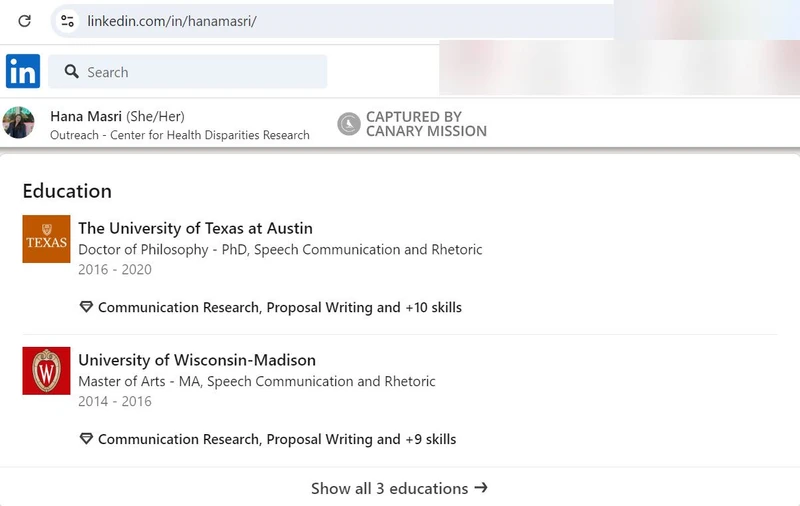The width and height of the screenshot is (800, 506).
Task: Click the Education section heading
Action: click(67, 191)
